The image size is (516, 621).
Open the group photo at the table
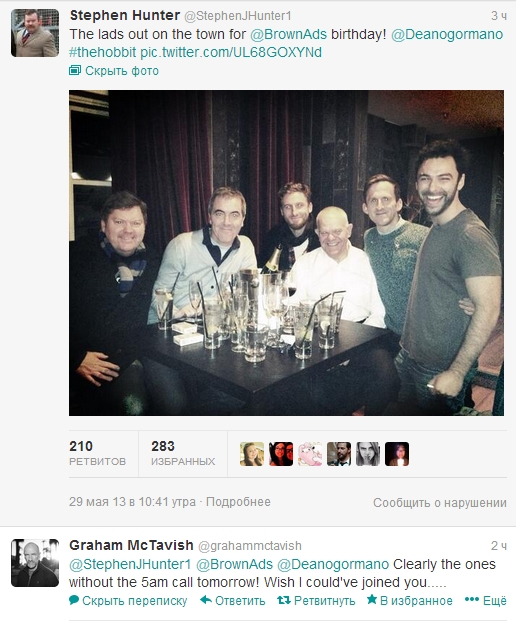click(286, 253)
